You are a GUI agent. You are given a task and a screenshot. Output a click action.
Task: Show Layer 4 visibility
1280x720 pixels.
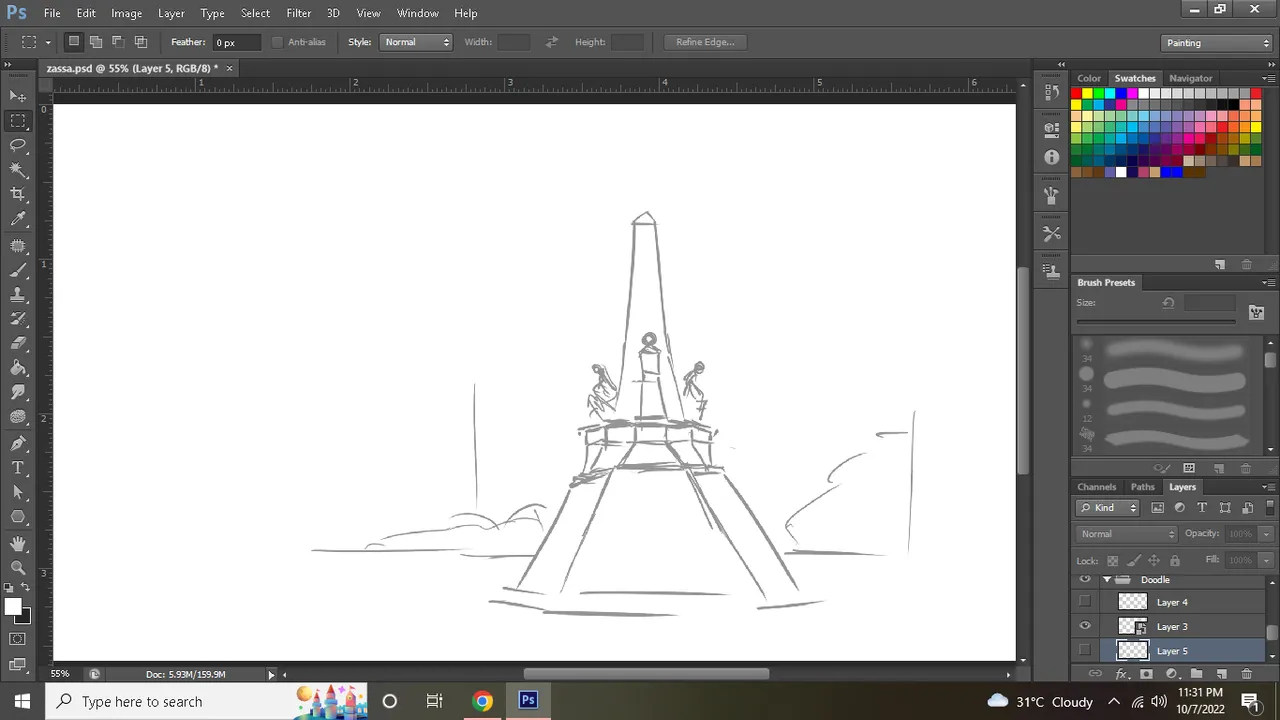[x=1085, y=602]
